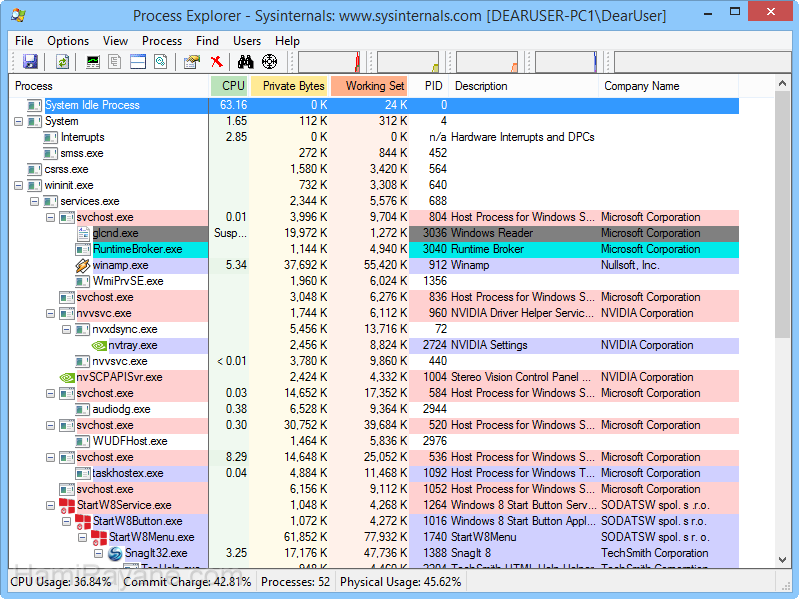The width and height of the screenshot is (799, 599).
Task: Click the vertical scrollbar thumb
Action: pyautogui.click(x=782, y=215)
